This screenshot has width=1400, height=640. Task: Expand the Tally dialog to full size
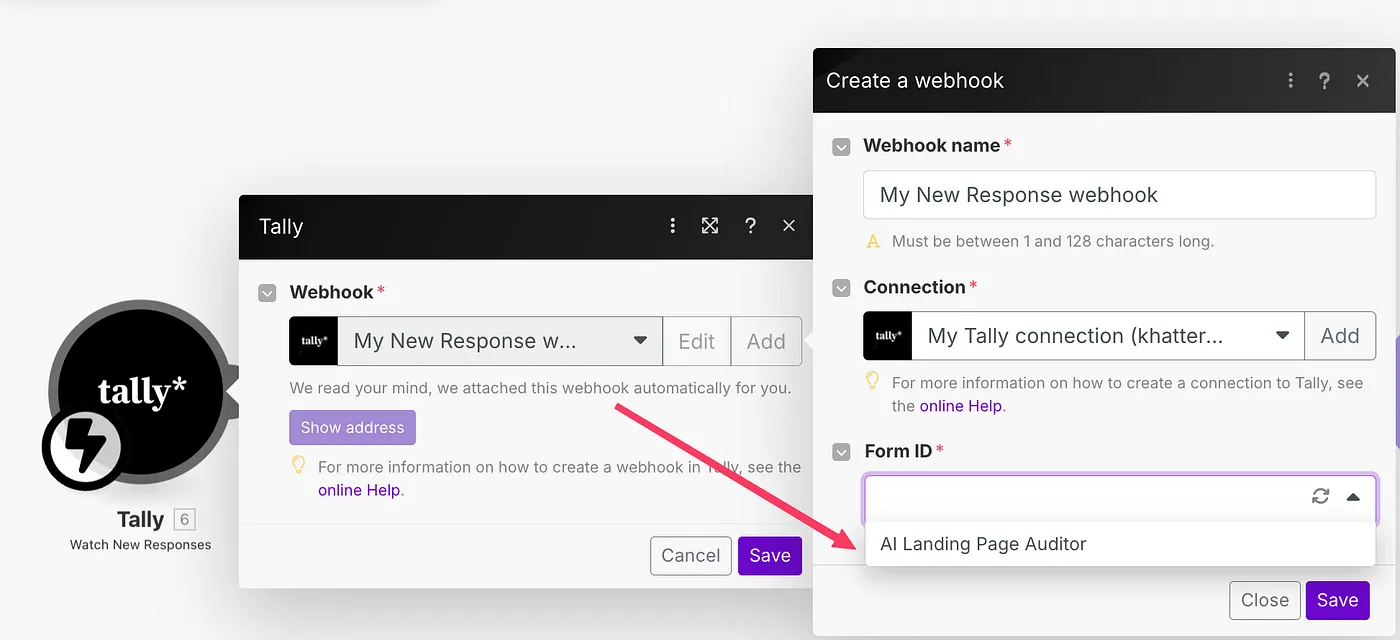pos(710,226)
